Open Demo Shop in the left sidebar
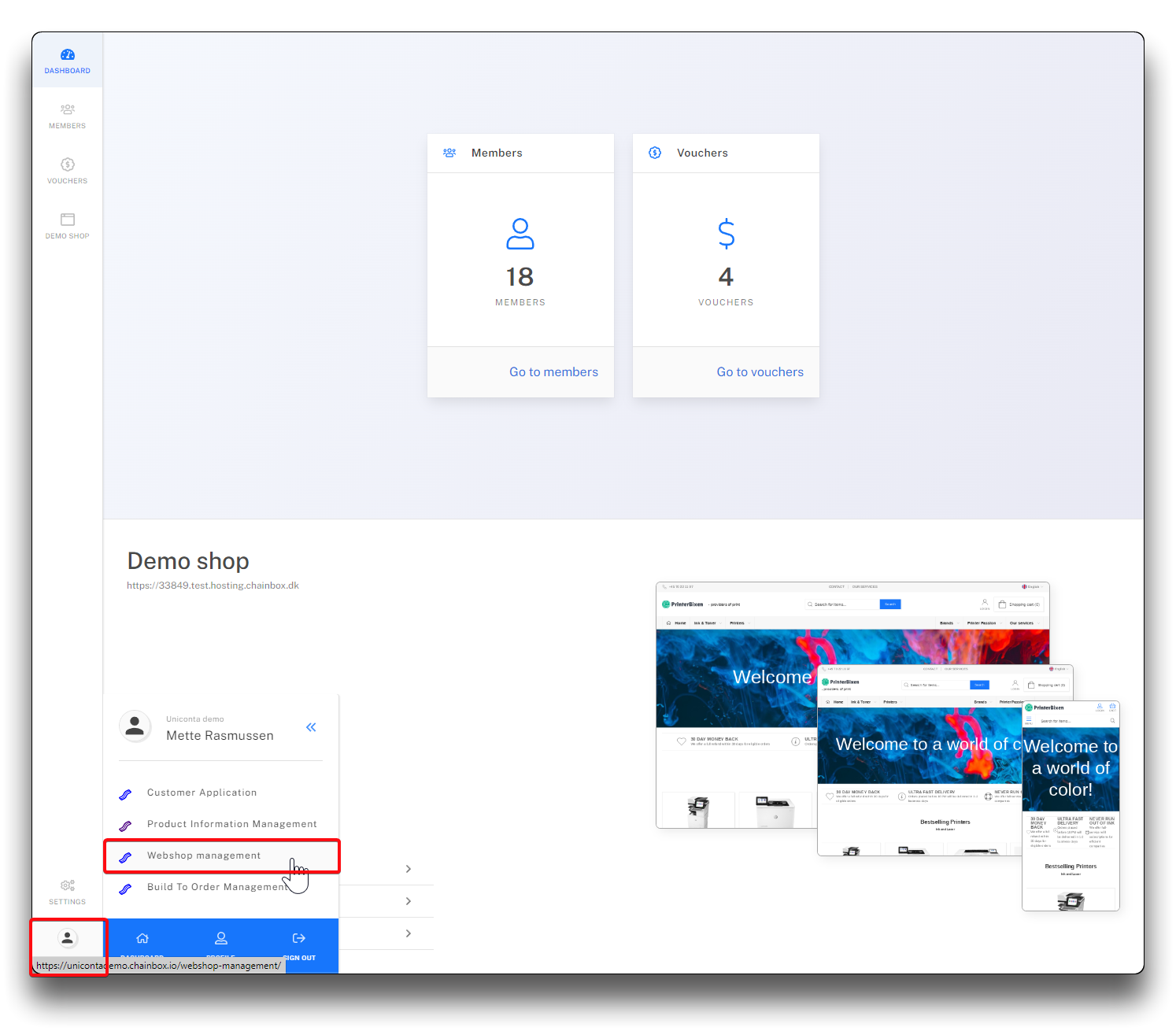The width and height of the screenshot is (1176, 1031). click(x=68, y=226)
